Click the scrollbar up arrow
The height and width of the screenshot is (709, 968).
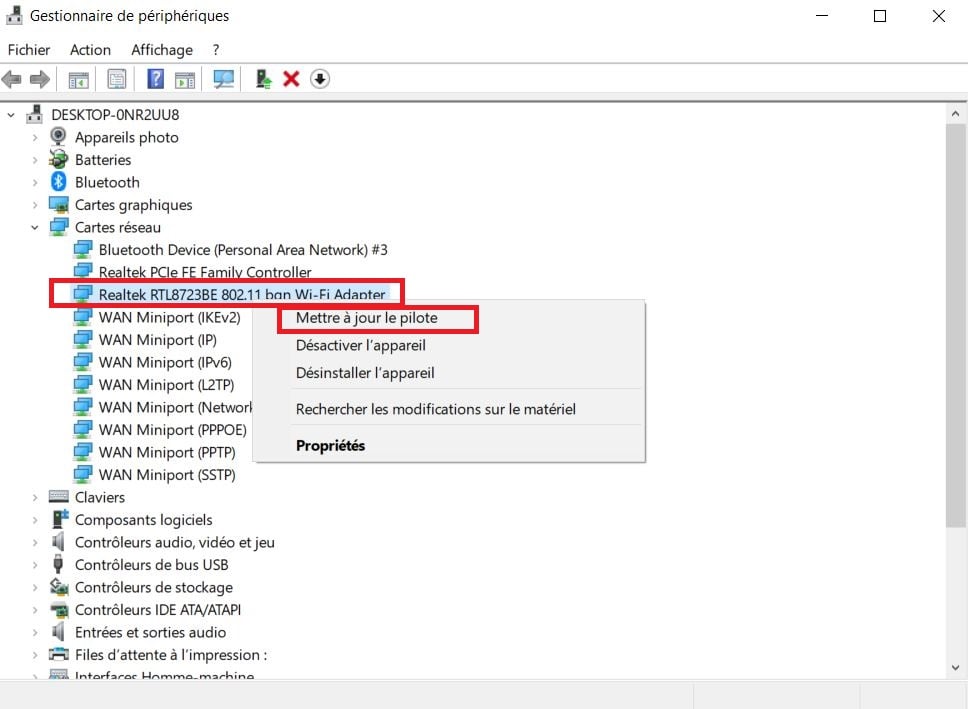click(955, 114)
